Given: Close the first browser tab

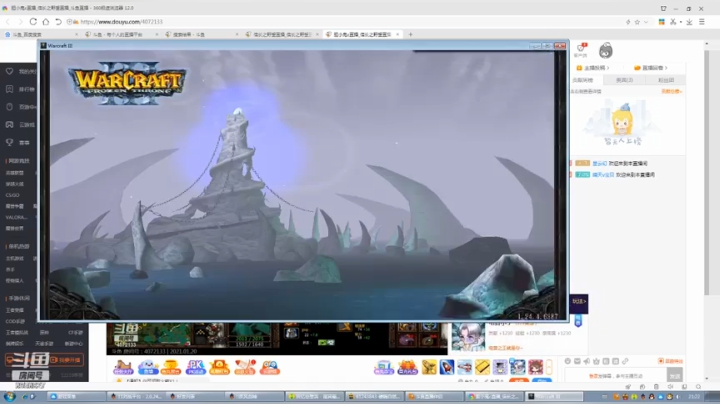Looking at the screenshot, I should point(76,34).
